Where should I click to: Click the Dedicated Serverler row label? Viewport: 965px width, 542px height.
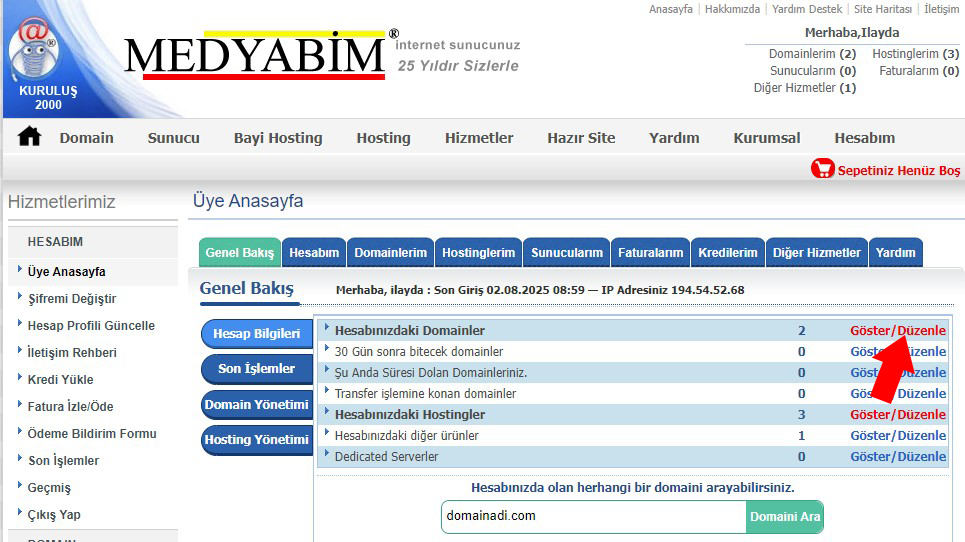pyautogui.click(x=386, y=456)
